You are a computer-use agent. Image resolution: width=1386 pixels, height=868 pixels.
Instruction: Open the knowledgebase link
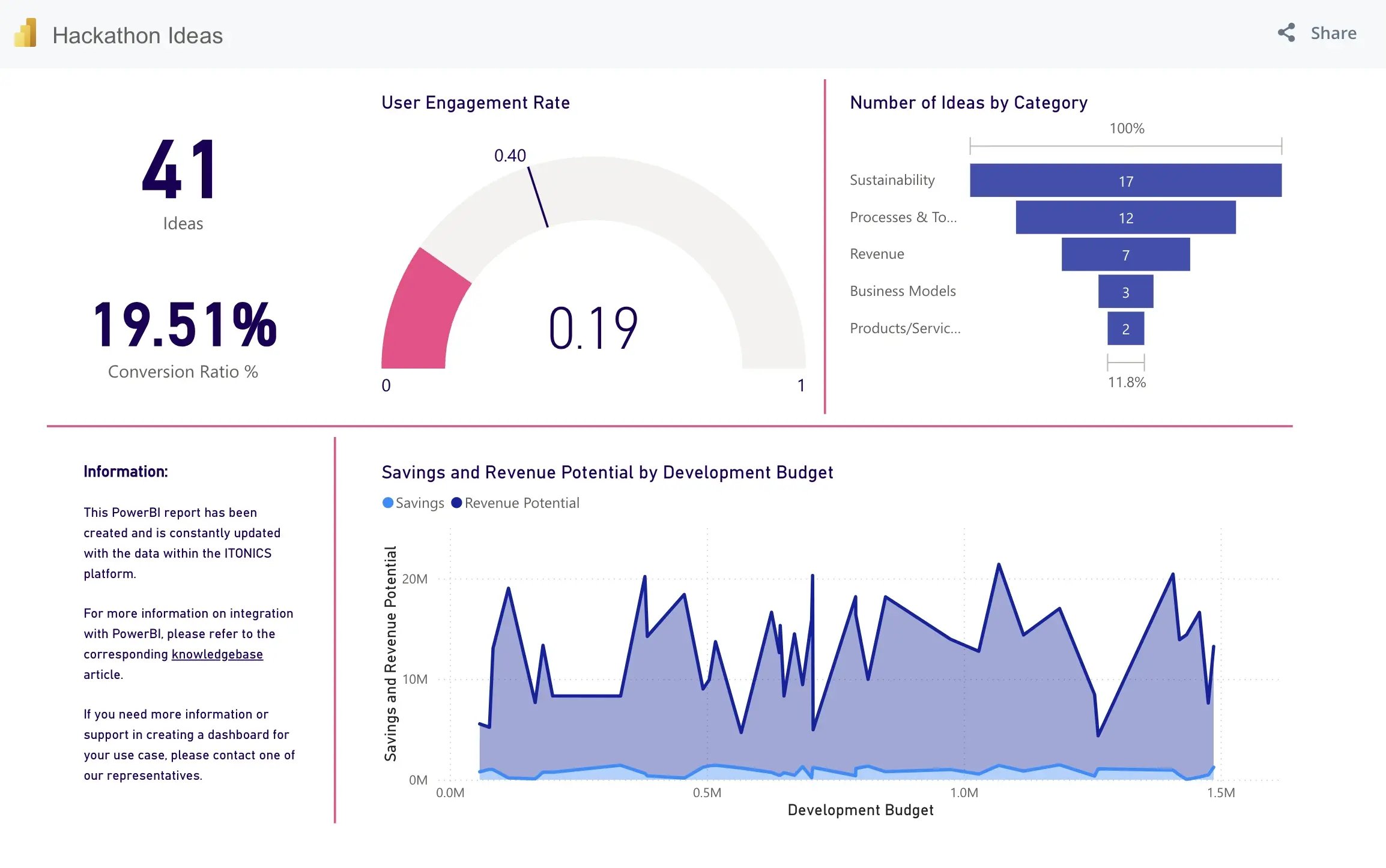tap(216, 654)
